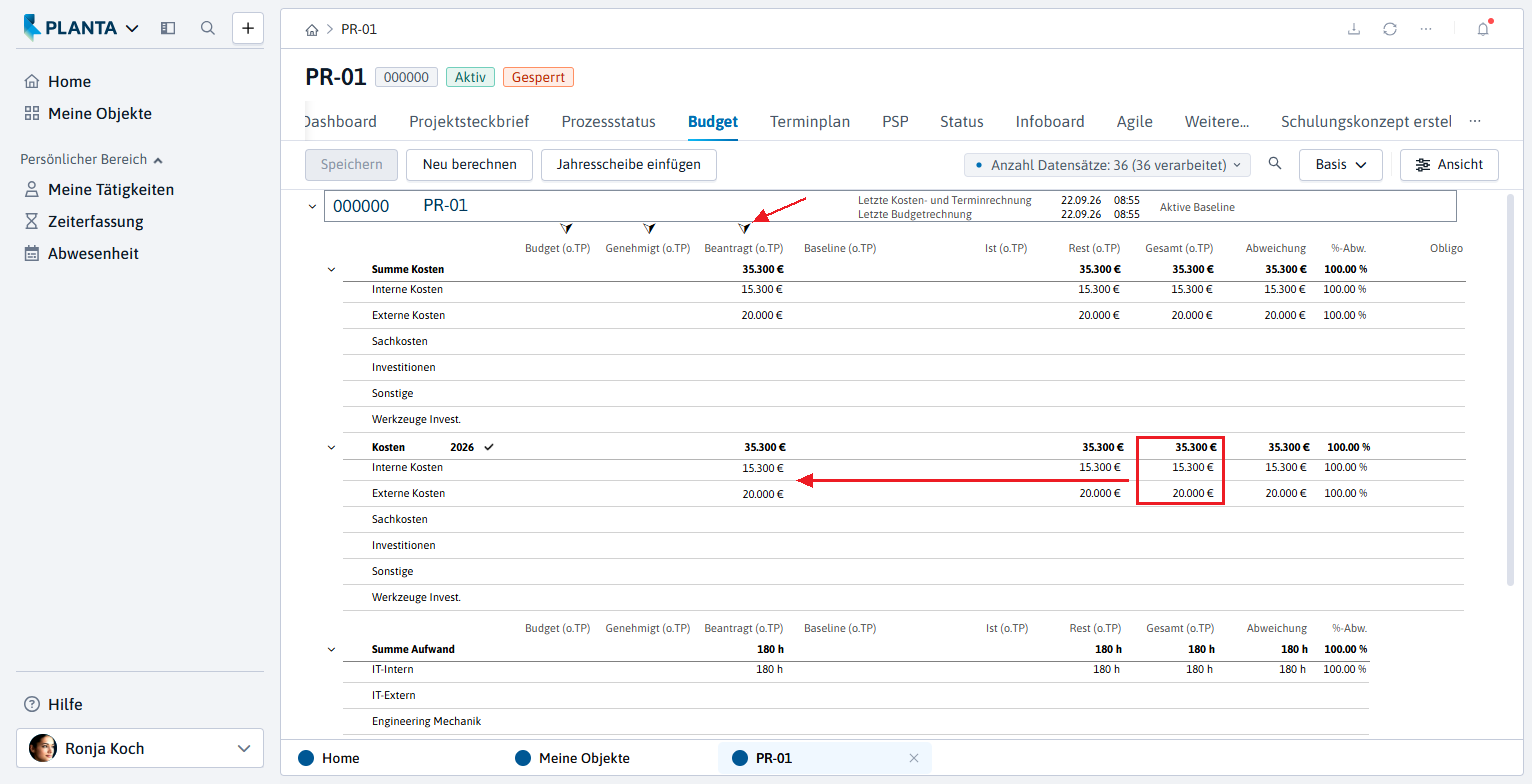This screenshot has height=784, width=1532.
Task: Click the Gesperrt status badge
Action: 538,77
